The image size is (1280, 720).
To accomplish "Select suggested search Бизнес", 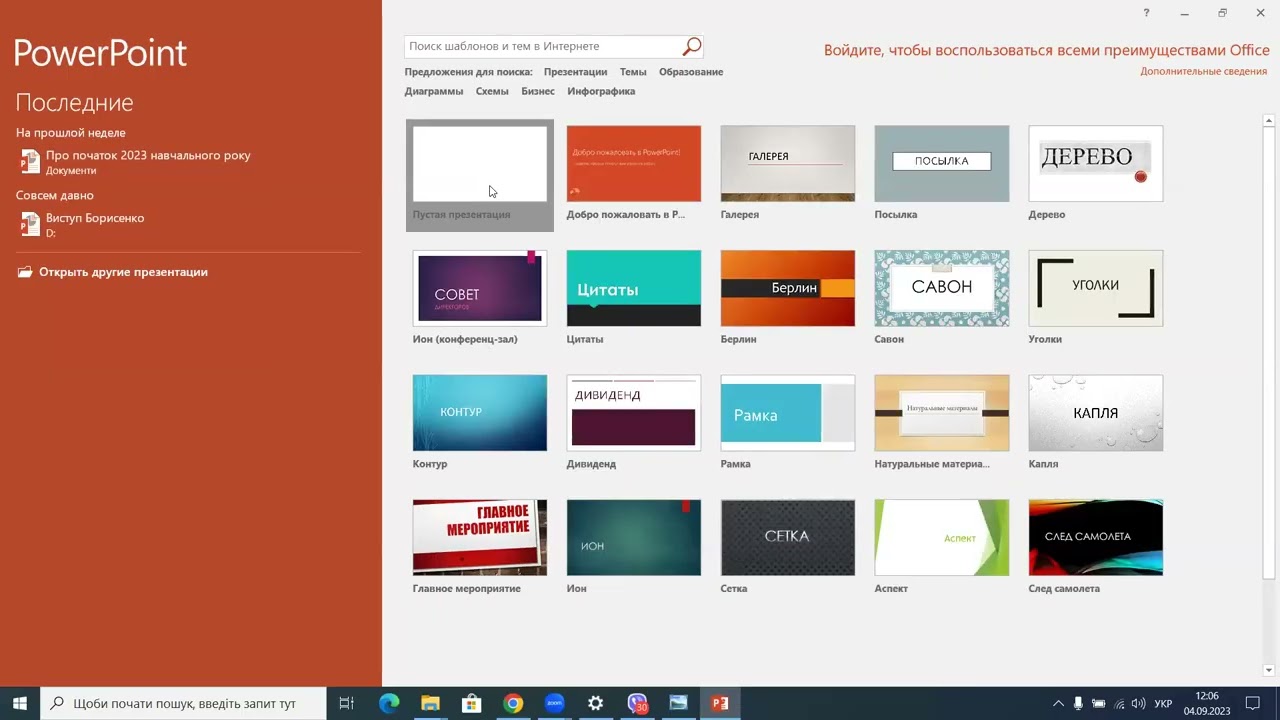I will tap(538, 91).
